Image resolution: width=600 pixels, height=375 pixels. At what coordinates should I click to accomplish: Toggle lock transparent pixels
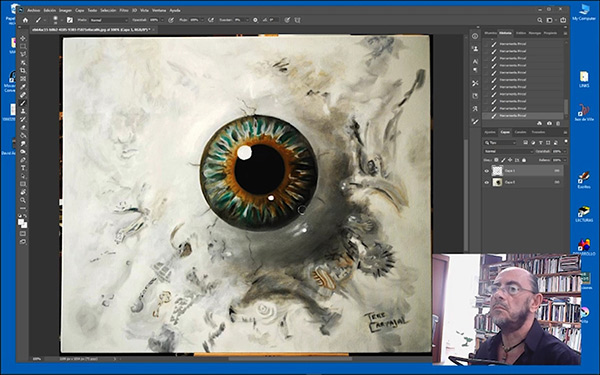496,160
